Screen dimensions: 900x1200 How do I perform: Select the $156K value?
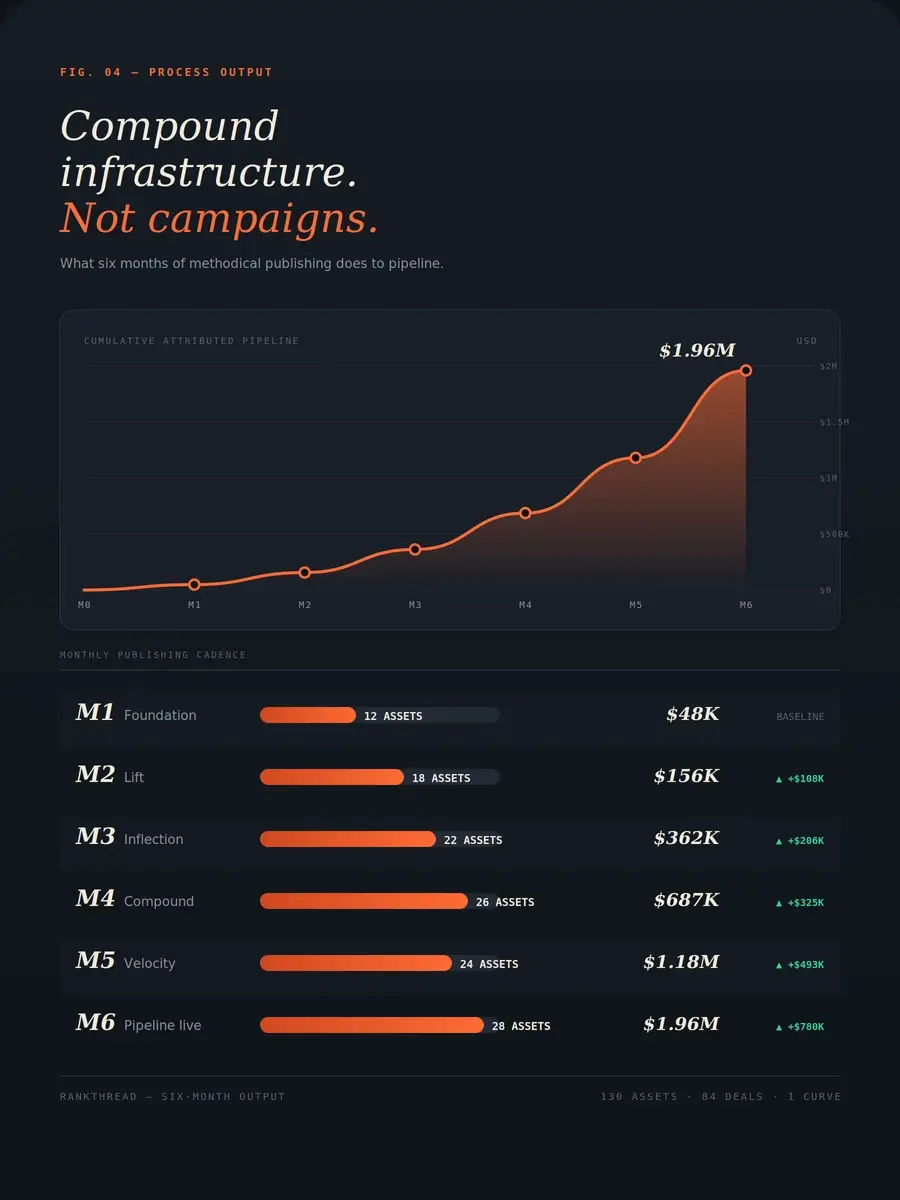[x=687, y=776]
